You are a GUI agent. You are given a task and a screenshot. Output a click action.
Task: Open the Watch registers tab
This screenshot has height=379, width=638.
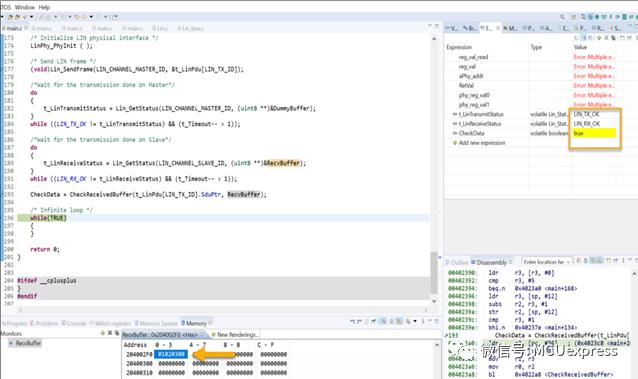click(x=110, y=323)
